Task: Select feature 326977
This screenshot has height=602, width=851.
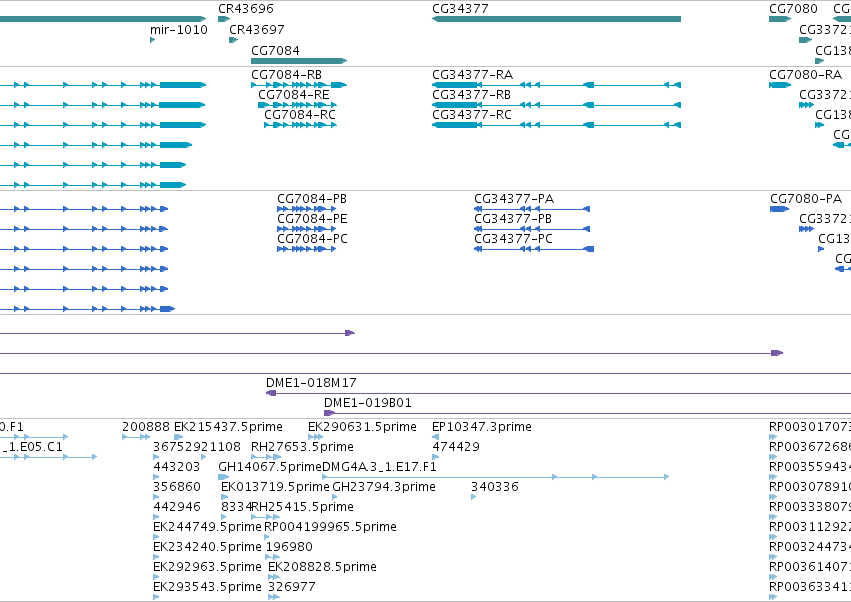Action: point(291,587)
